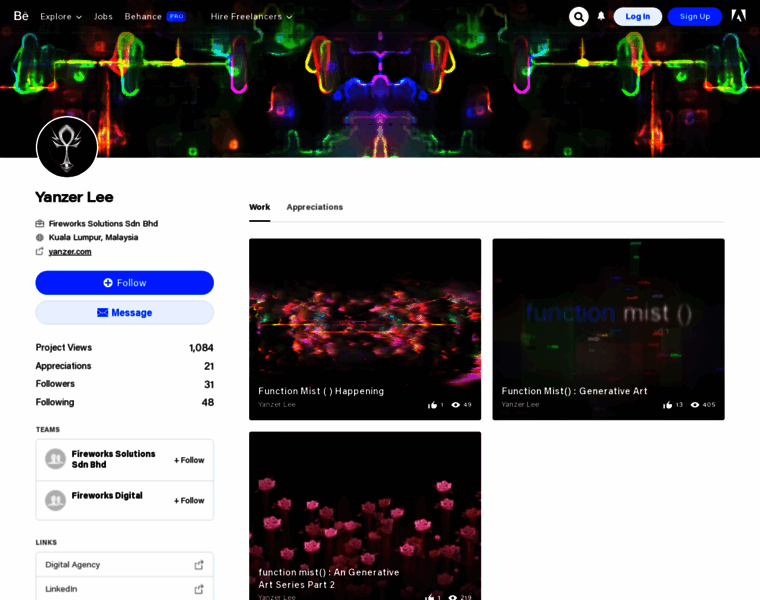This screenshot has width=760, height=600.
Task: Click the Yanzer Lee profile name heading
Action: (x=74, y=197)
